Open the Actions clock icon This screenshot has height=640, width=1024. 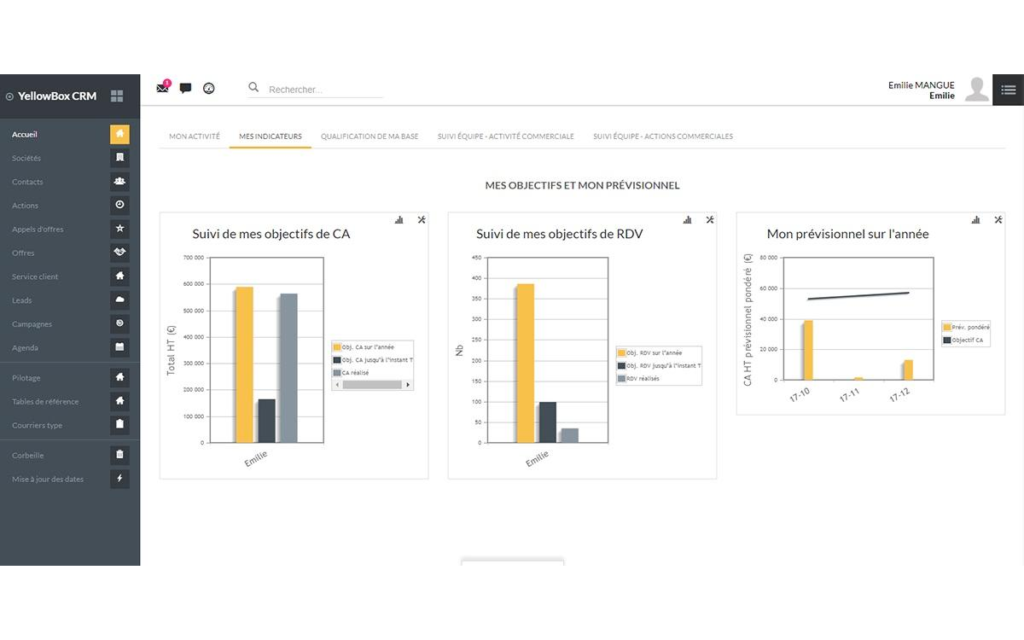click(120, 205)
